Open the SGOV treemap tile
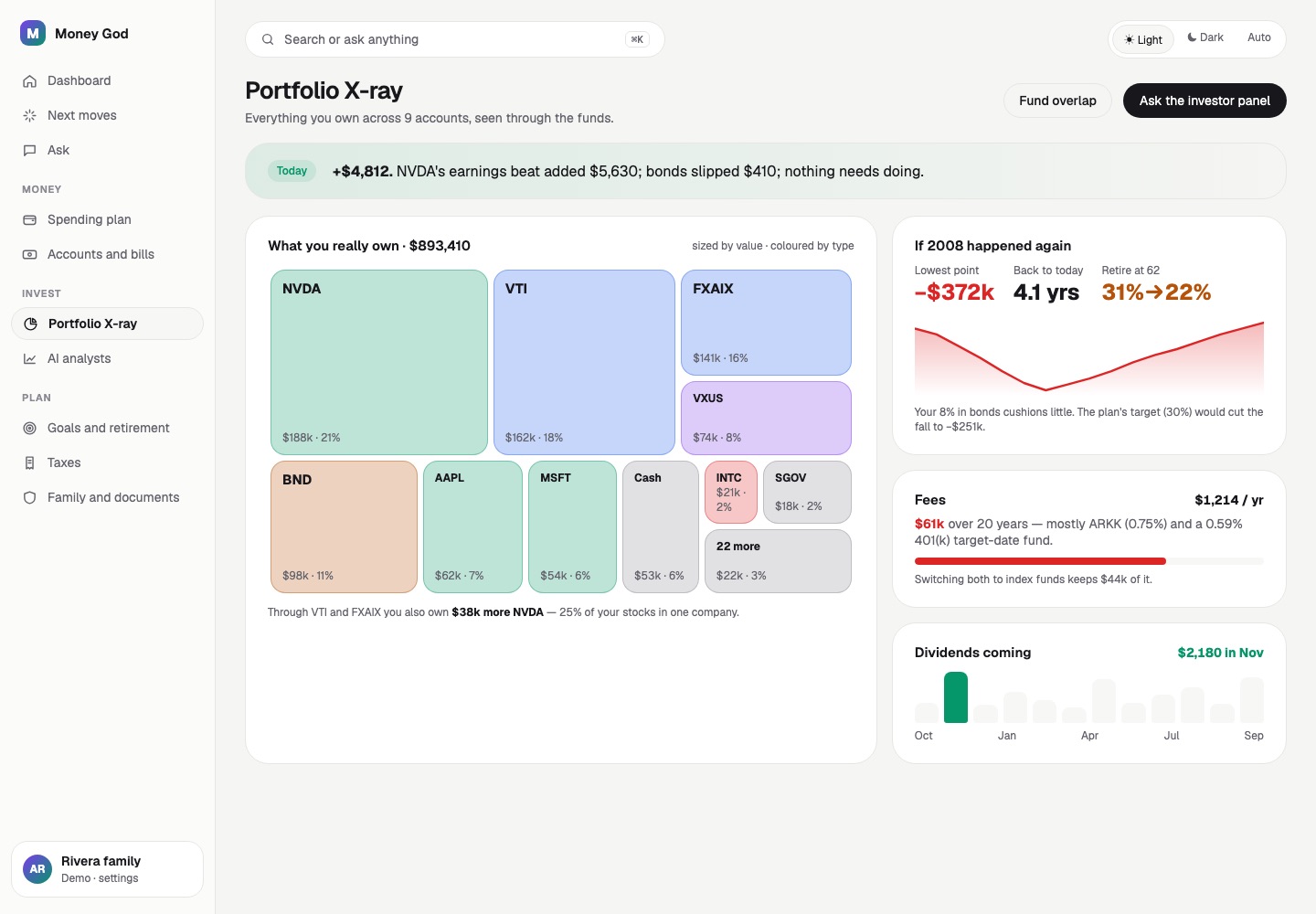Viewport: 1316px width, 914px height. tap(807, 493)
